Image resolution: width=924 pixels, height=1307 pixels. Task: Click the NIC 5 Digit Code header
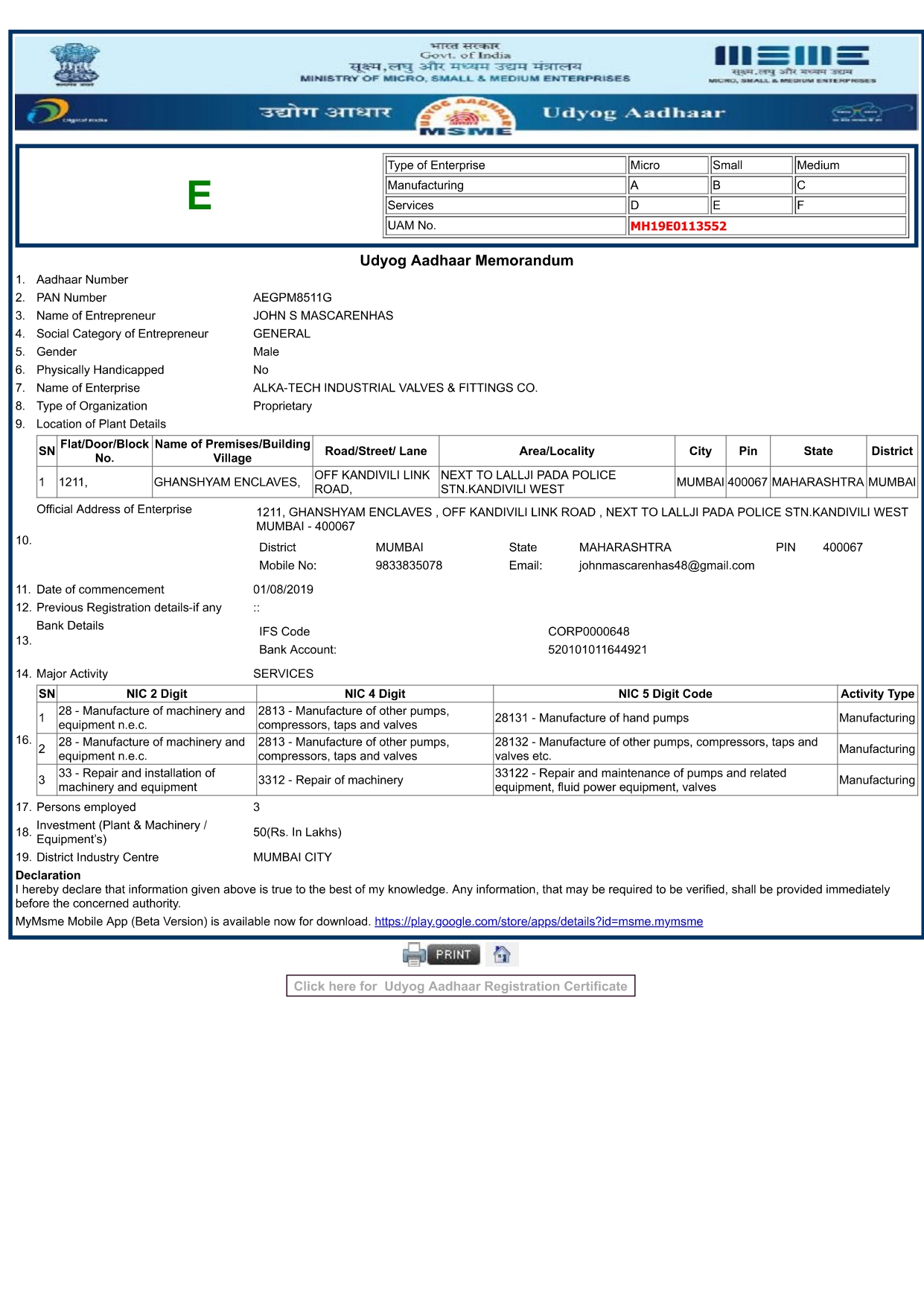click(665, 693)
